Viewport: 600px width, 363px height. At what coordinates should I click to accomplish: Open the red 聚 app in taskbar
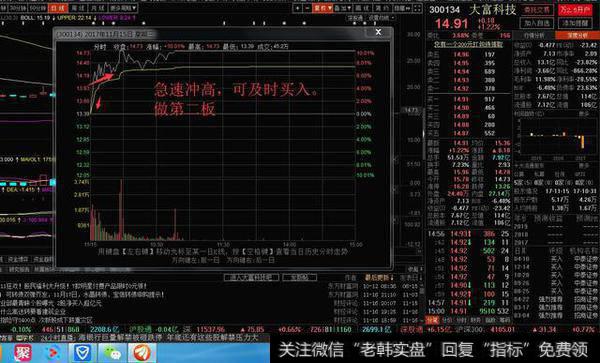[x=23, y=353]
